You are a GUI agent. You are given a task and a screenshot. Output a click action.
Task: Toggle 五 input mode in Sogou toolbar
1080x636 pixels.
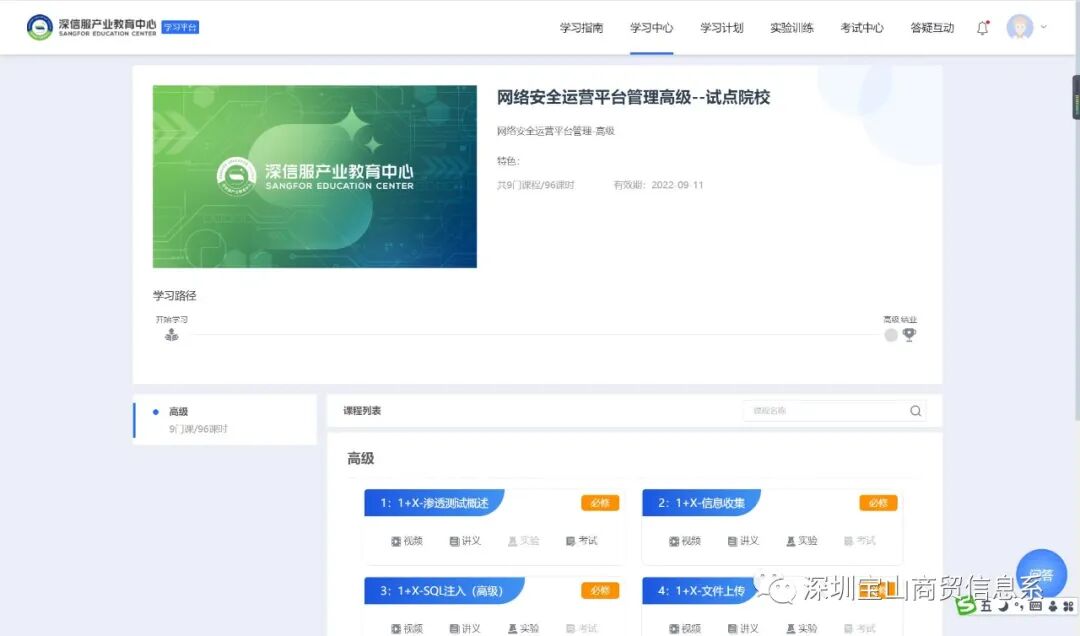tap(986, 606)
